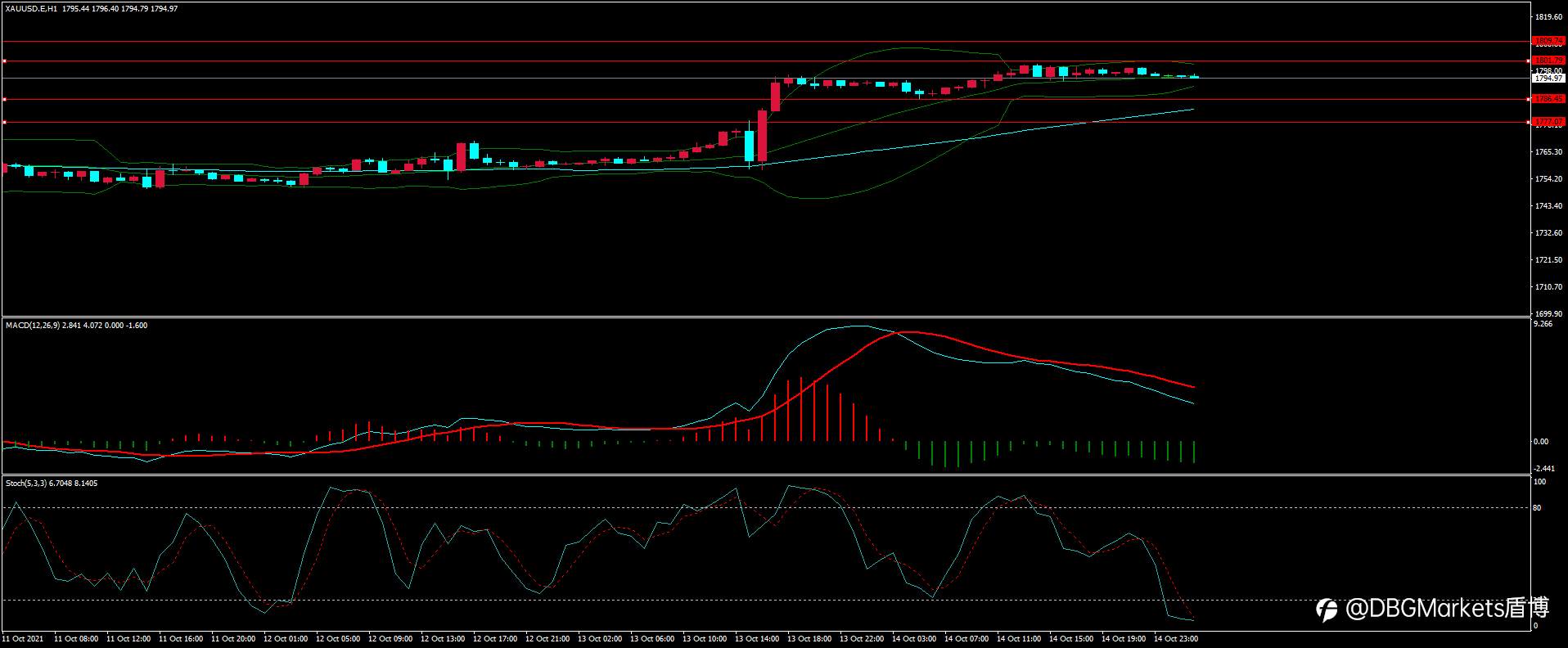Click the 1743.40 price axis label
The height and width of the screenshot is (648, 1568).
pos(1549,206)
